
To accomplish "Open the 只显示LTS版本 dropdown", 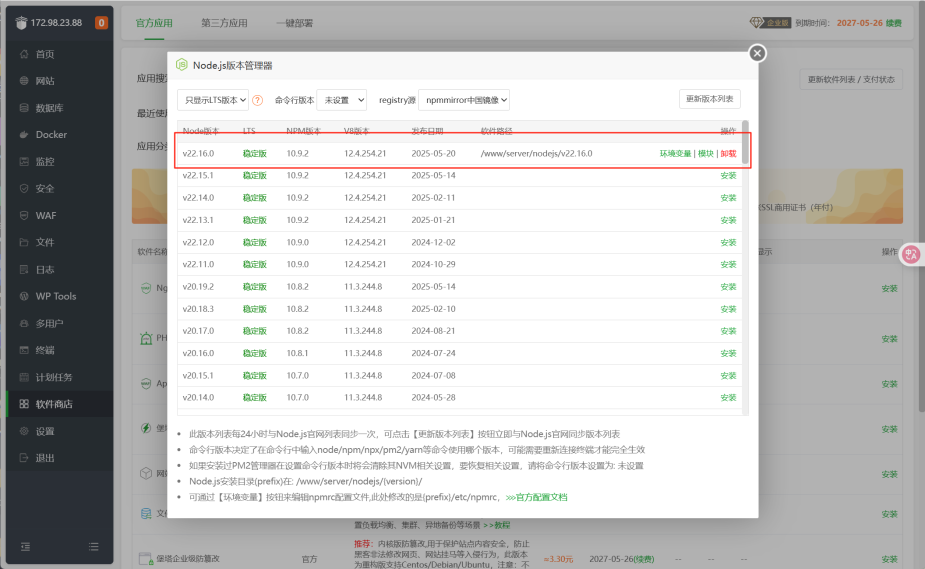I will click(x=212, y=100).
